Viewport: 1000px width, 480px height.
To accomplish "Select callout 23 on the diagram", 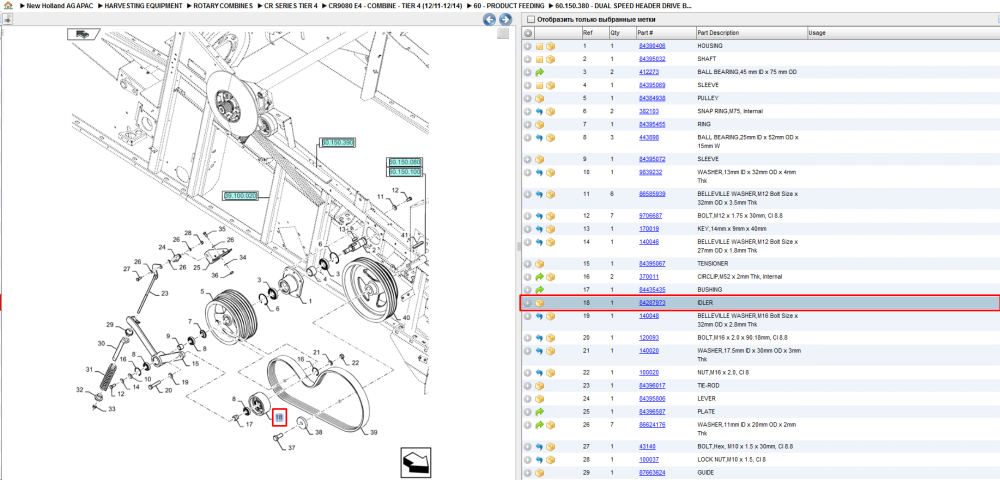I will (165, 293).
